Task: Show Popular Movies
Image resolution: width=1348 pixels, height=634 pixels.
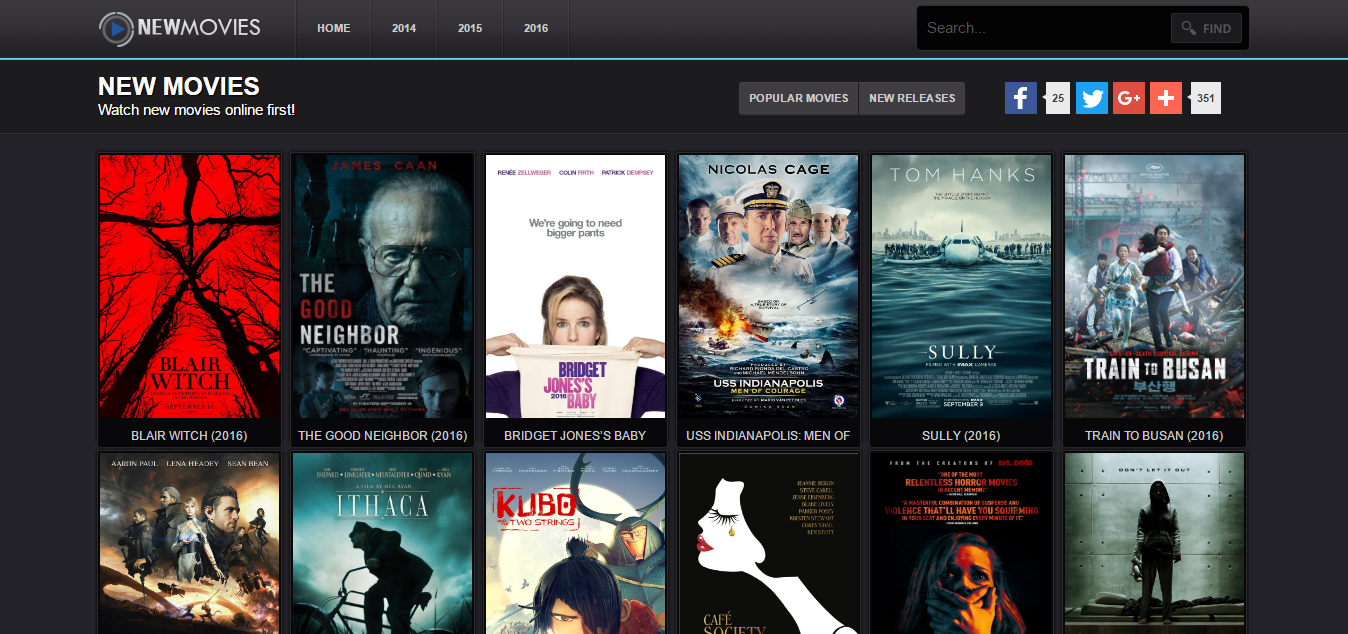Action: [799, 98]
